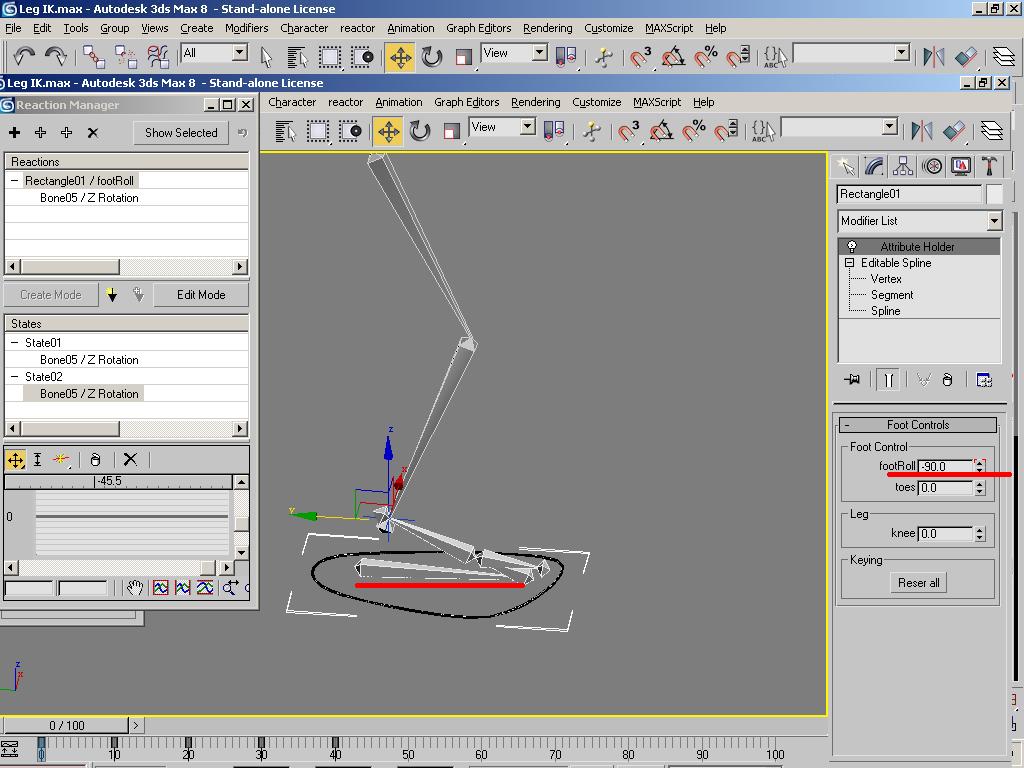Open Layer Manager in the lower toolbar
This screenshot has height=768, width=1024.
point(991,131)
